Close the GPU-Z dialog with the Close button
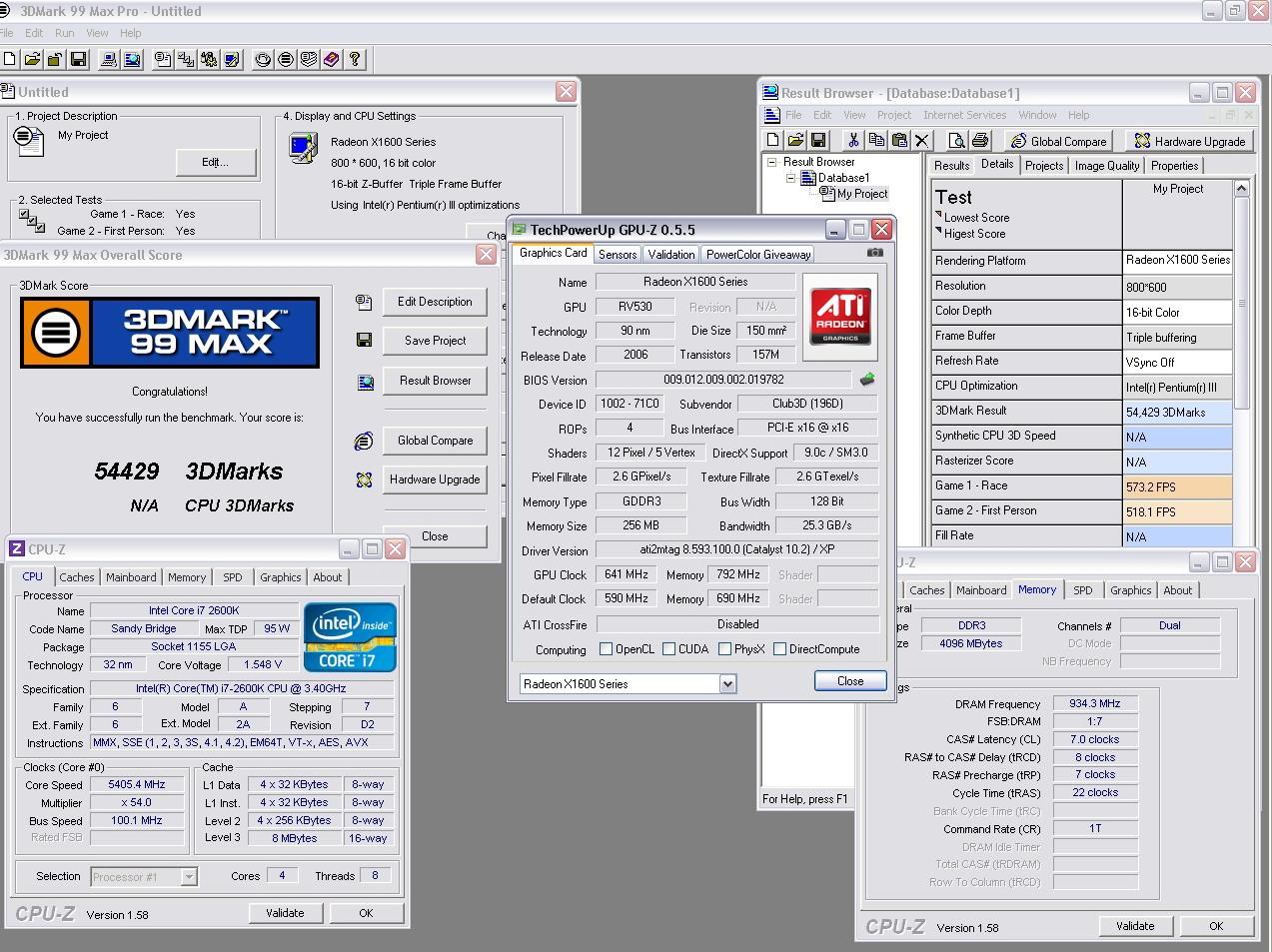 coord(850,681)
